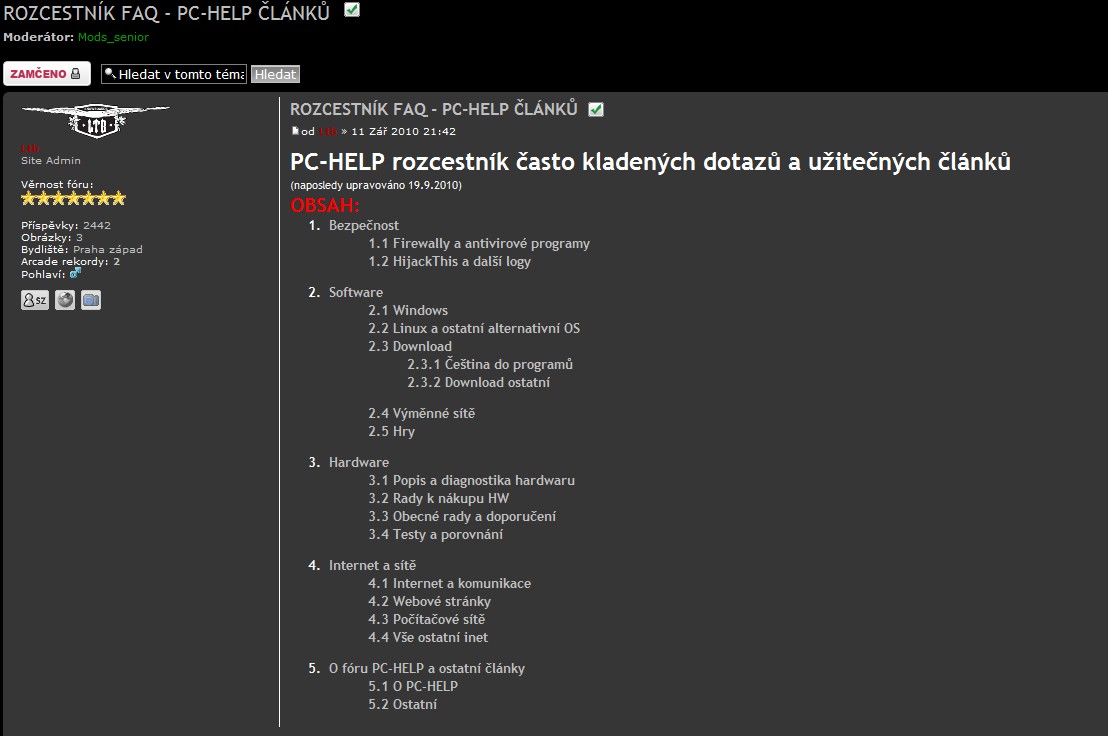Open the user's gallery camera icon
The height and width of the screenshot is (736, 1108).
click(x=91, y=300)
